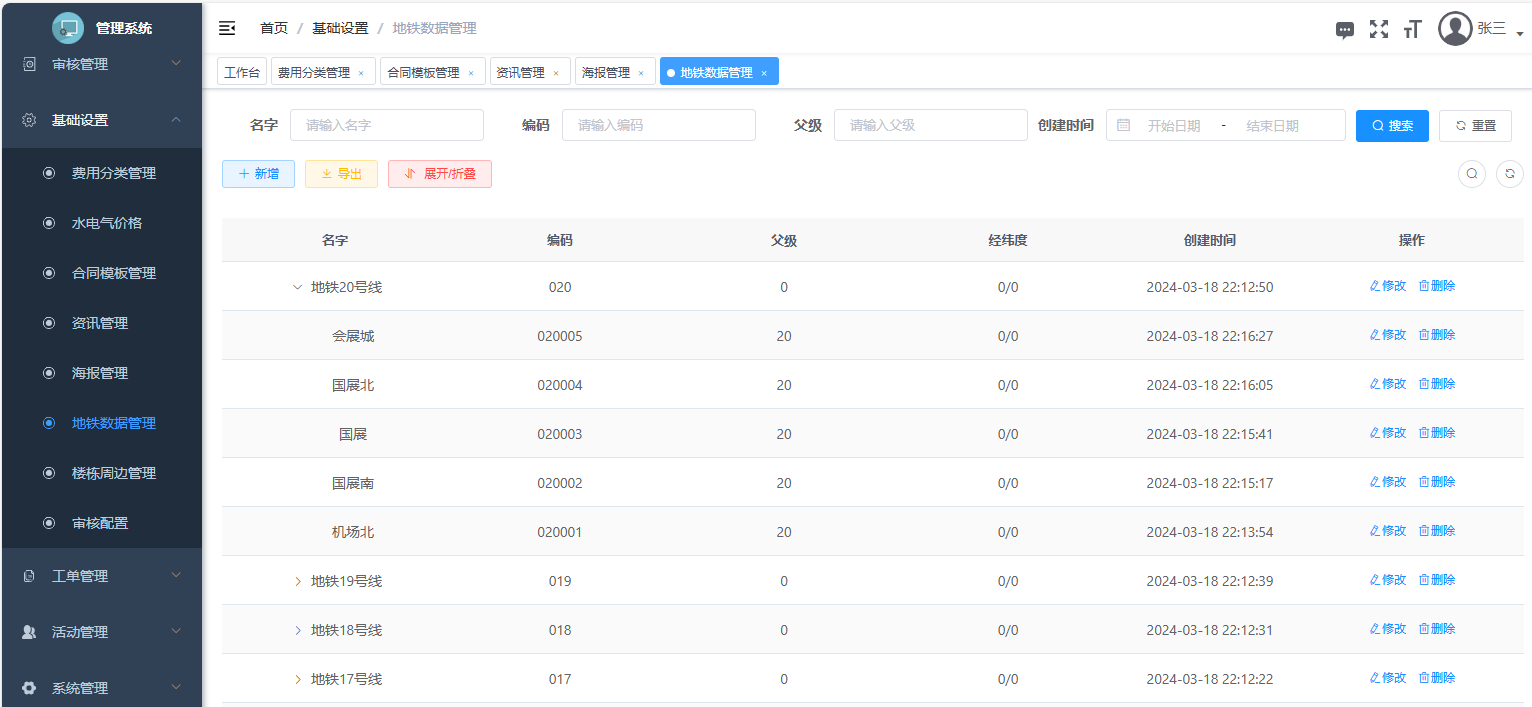Click the 展开/折叠 button

coord(440,174)
